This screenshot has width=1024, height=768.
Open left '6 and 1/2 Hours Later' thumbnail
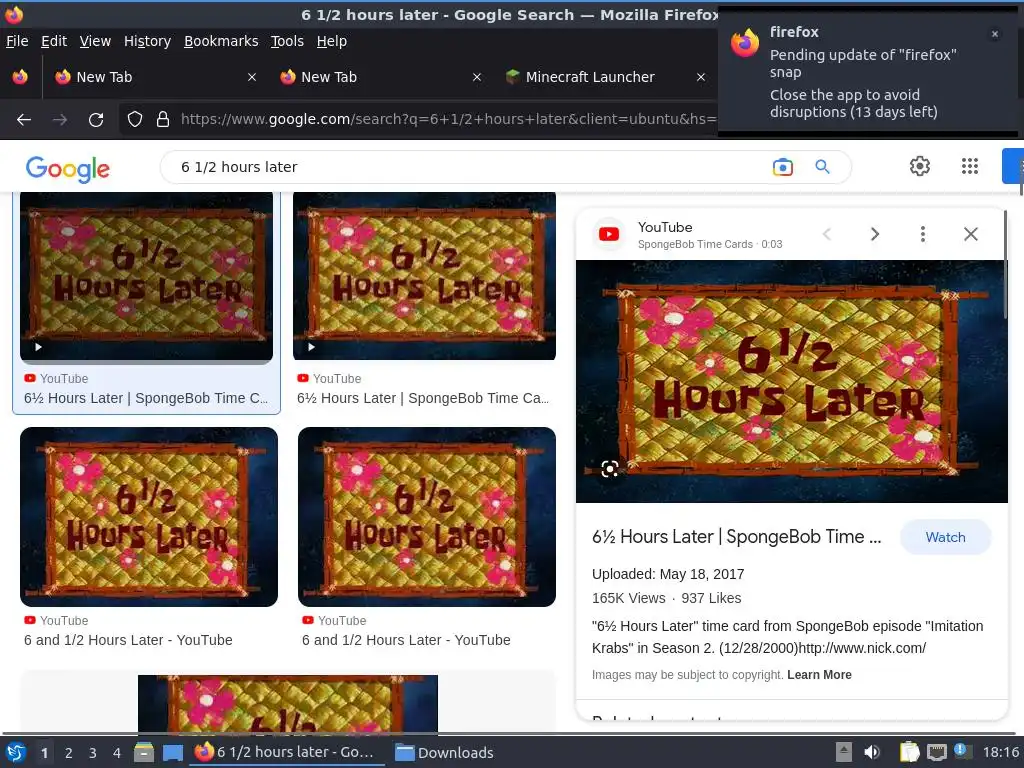(x=149, y=517)
